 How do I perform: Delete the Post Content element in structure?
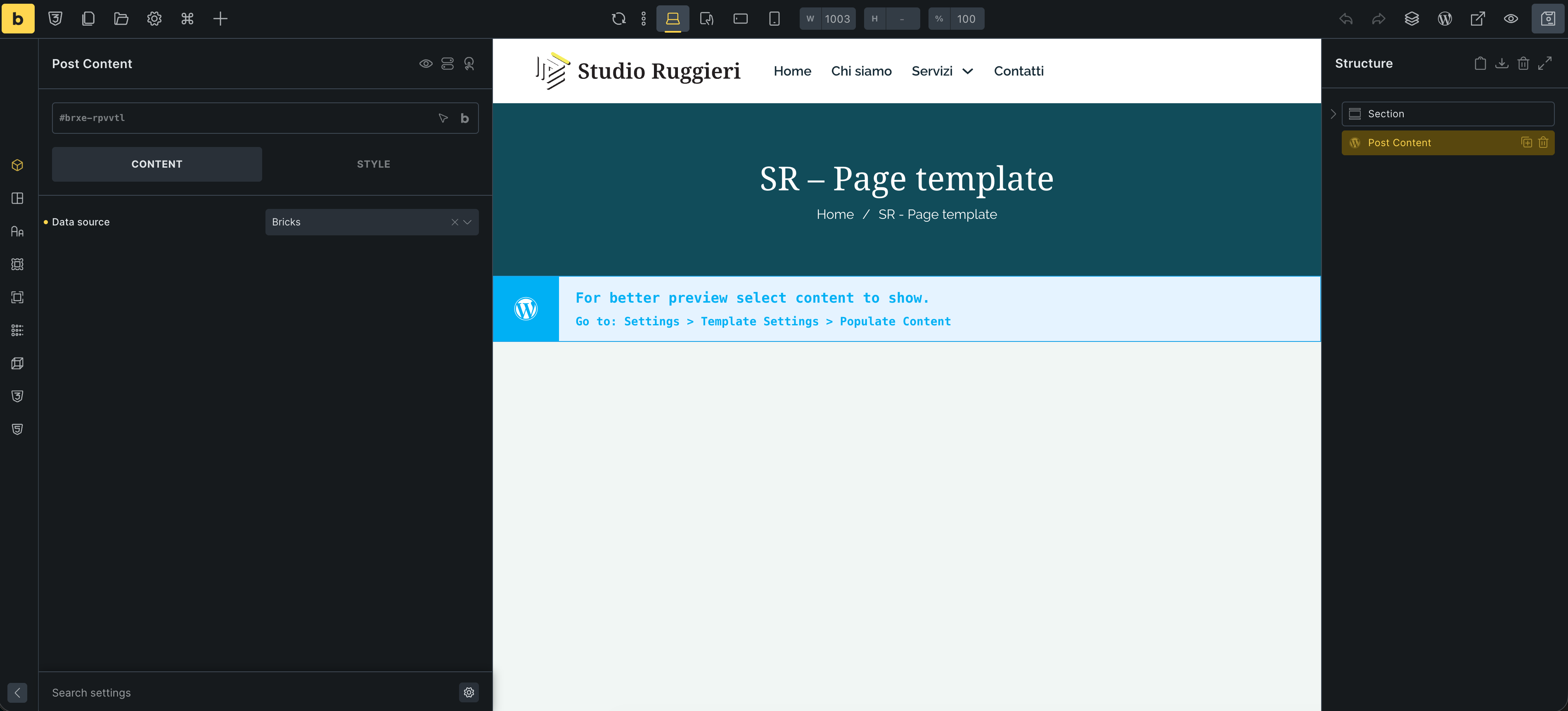click(x=1543, y=142)
